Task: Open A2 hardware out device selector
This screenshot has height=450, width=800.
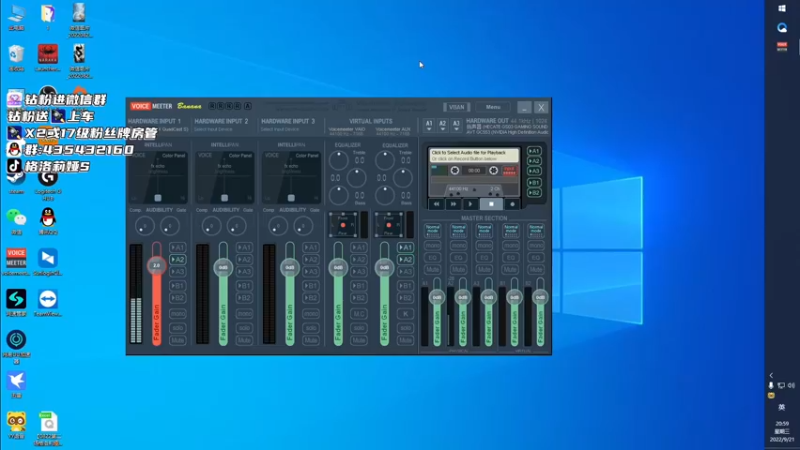Action: 442,126
